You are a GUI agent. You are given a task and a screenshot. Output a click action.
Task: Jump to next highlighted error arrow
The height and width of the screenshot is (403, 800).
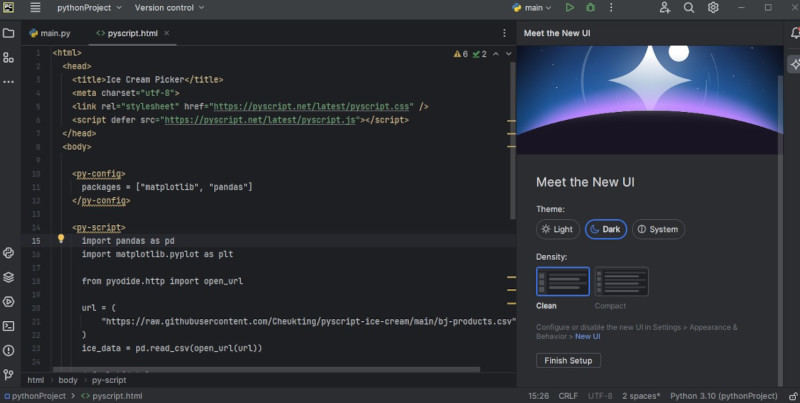pos(509,54)
